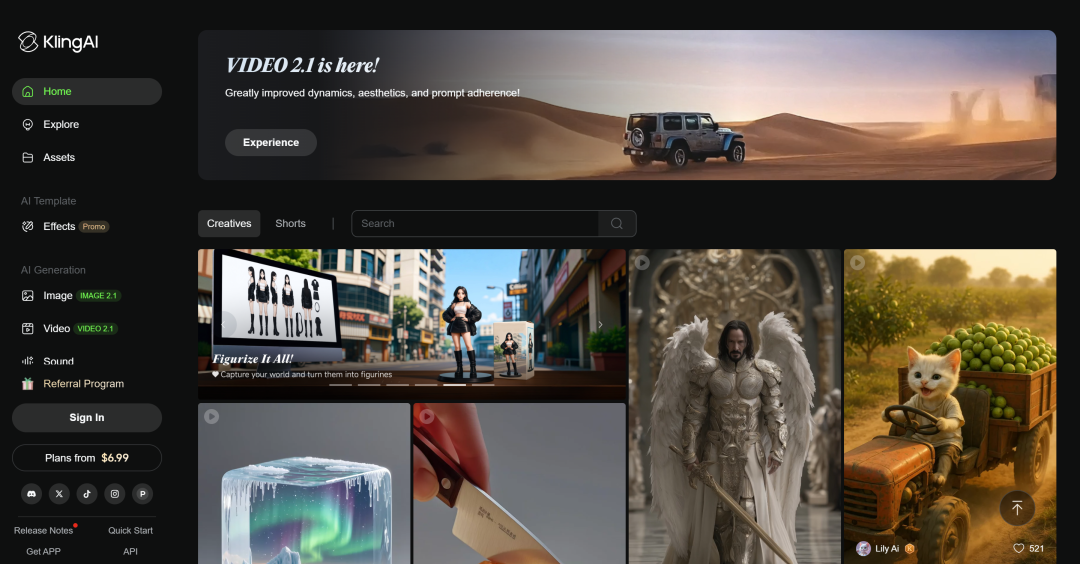
Task: Click the Home house icon
Action: 28,92
